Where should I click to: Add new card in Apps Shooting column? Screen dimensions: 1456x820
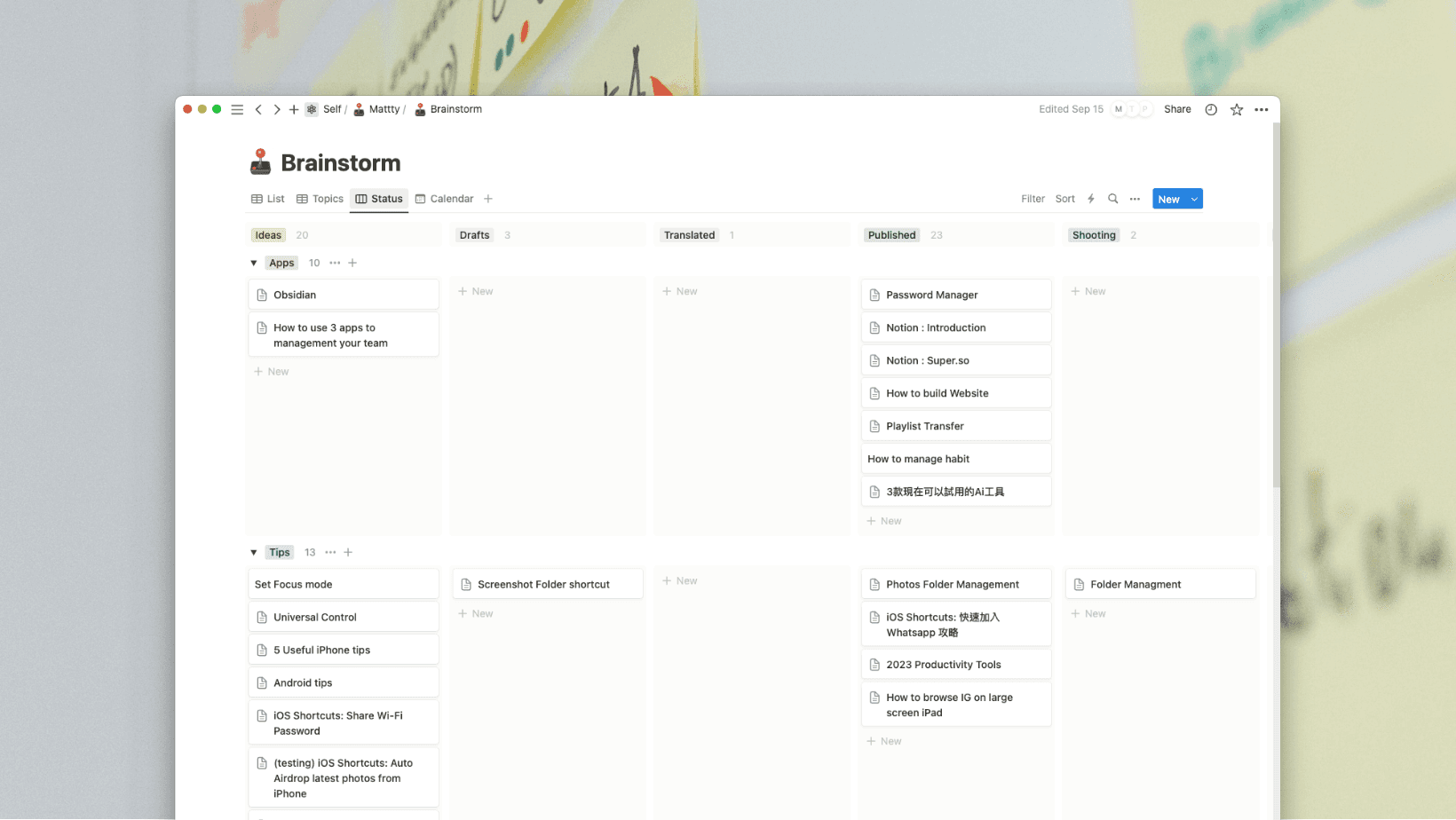[1088, 291]
